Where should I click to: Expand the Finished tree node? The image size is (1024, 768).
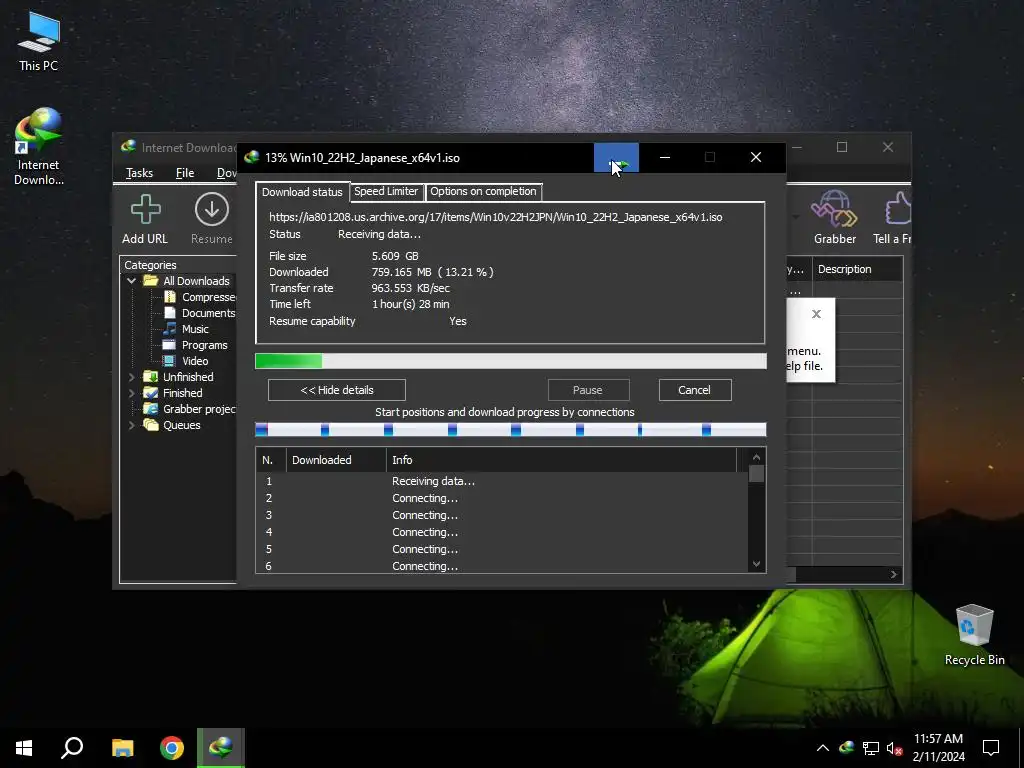[x=131, y=393]
